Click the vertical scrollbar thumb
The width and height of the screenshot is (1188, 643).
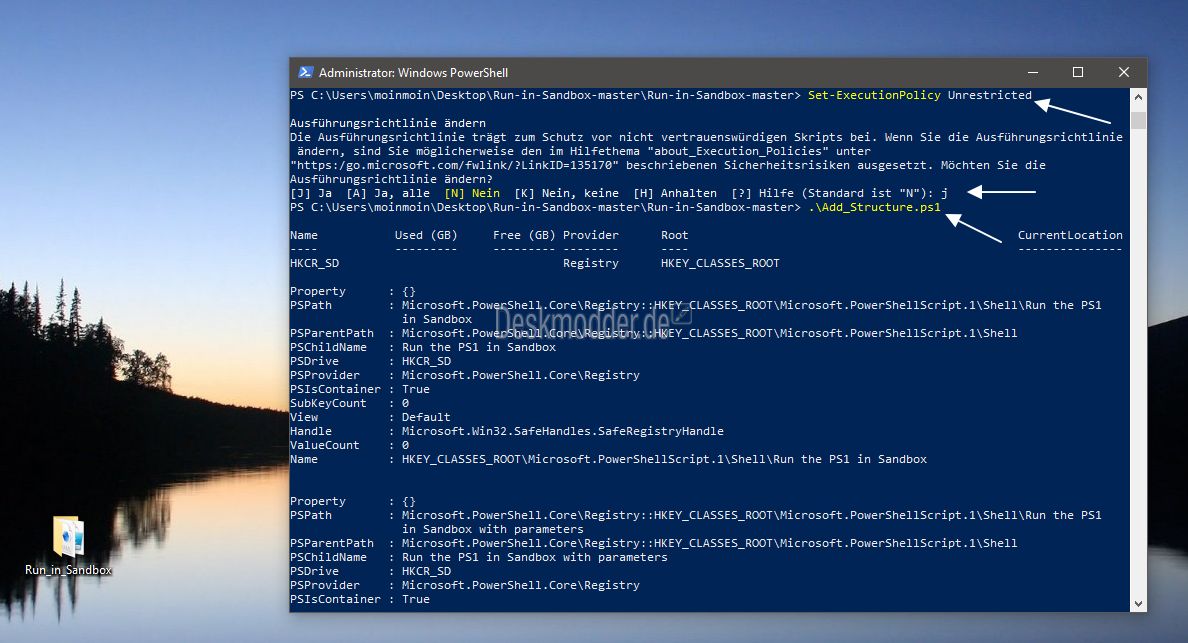tap(1138, 120)
